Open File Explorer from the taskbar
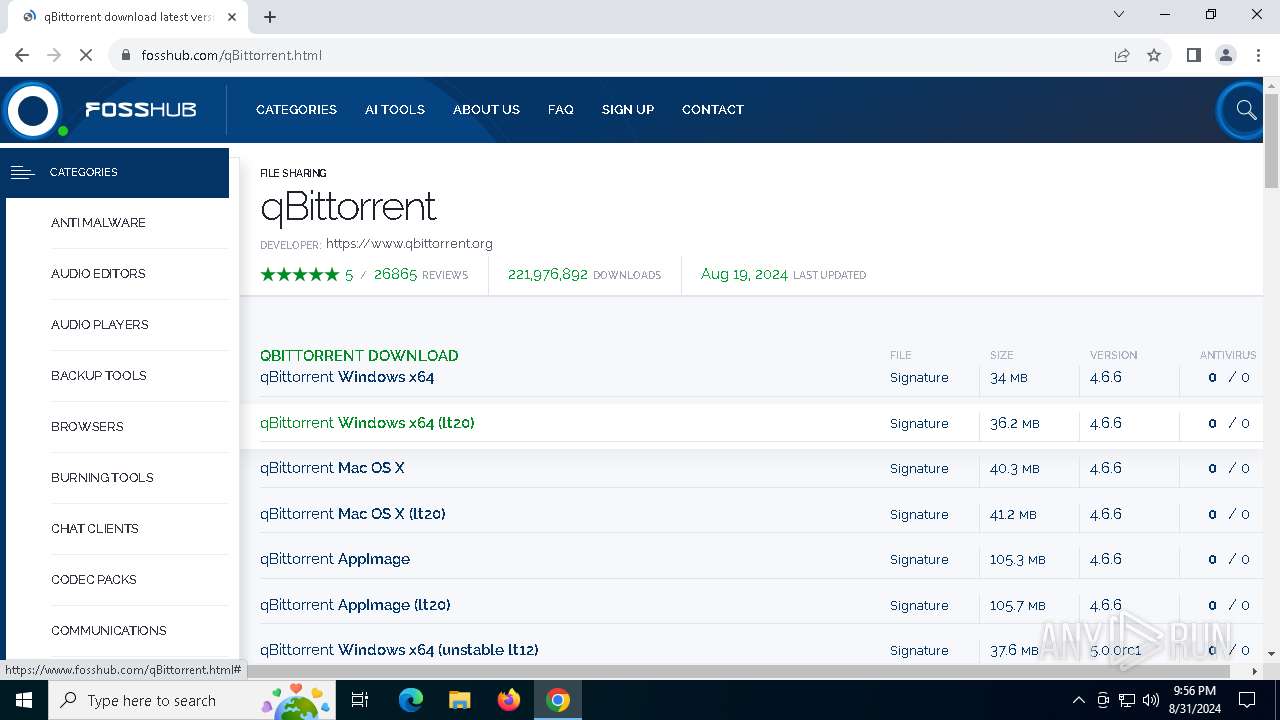1280x720 pixels. pos(460,700)
